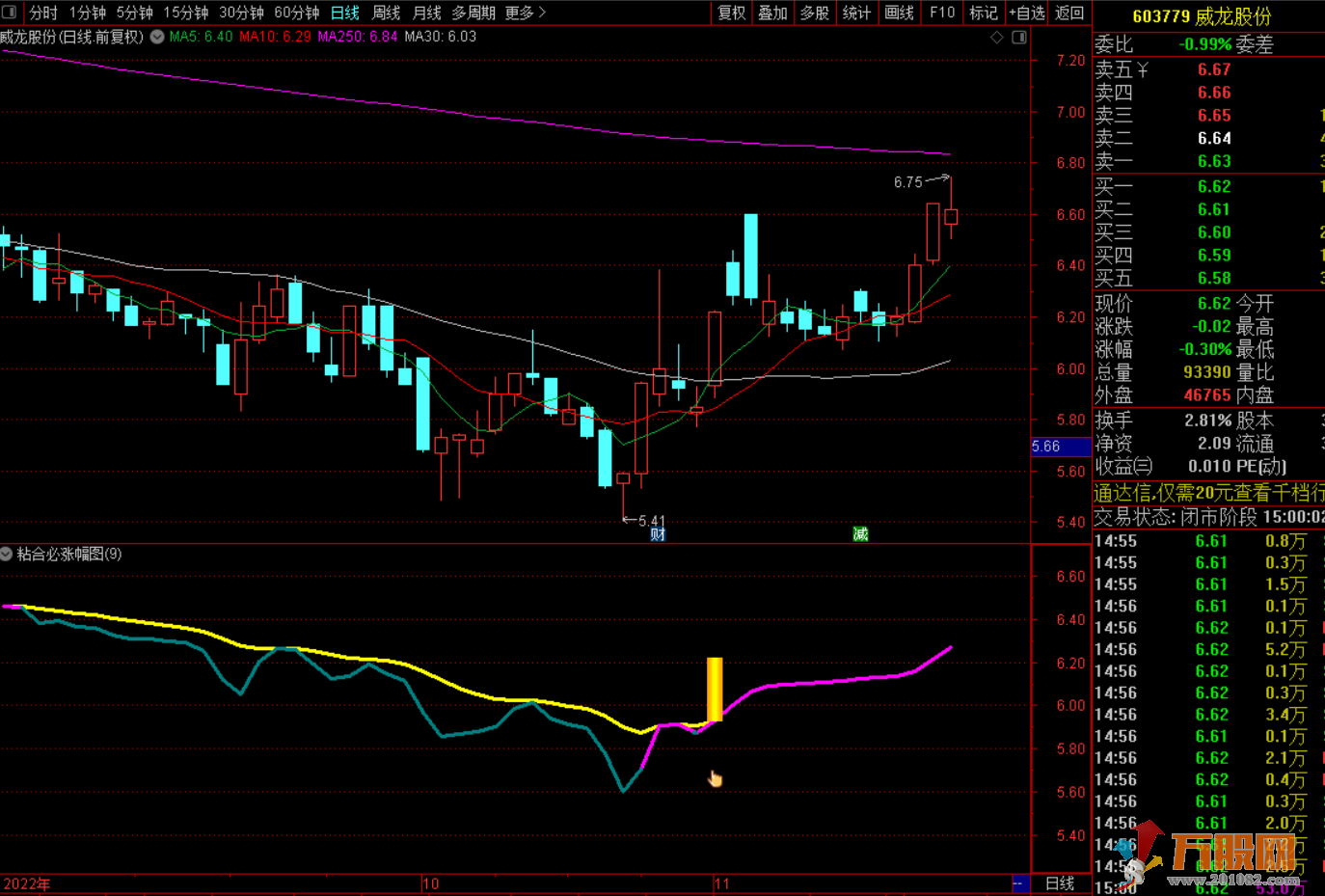Click the 14:56 tick row with 3.4万

[1209, 715]
